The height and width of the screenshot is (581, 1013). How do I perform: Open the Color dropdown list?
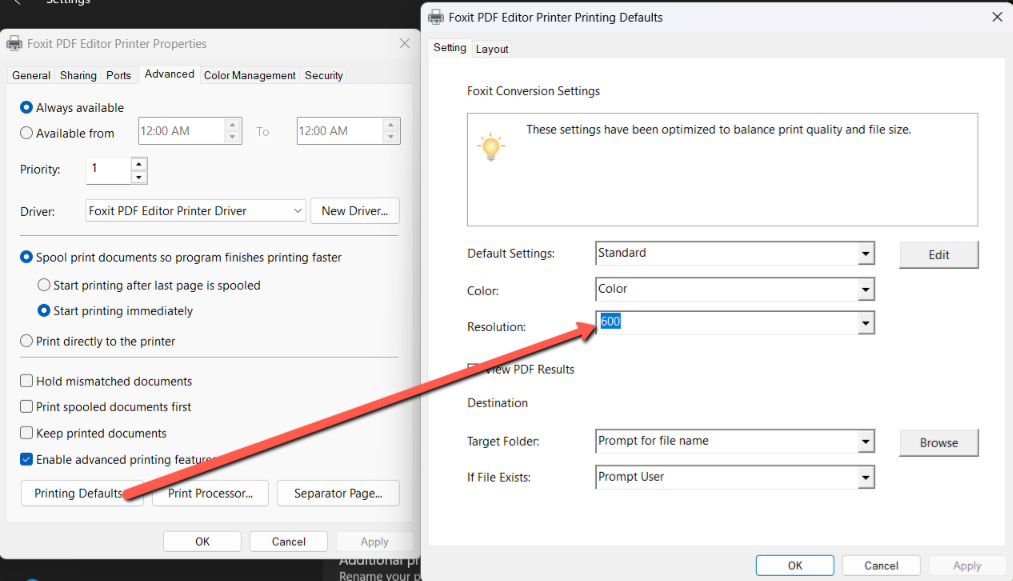tap(865, 290)
